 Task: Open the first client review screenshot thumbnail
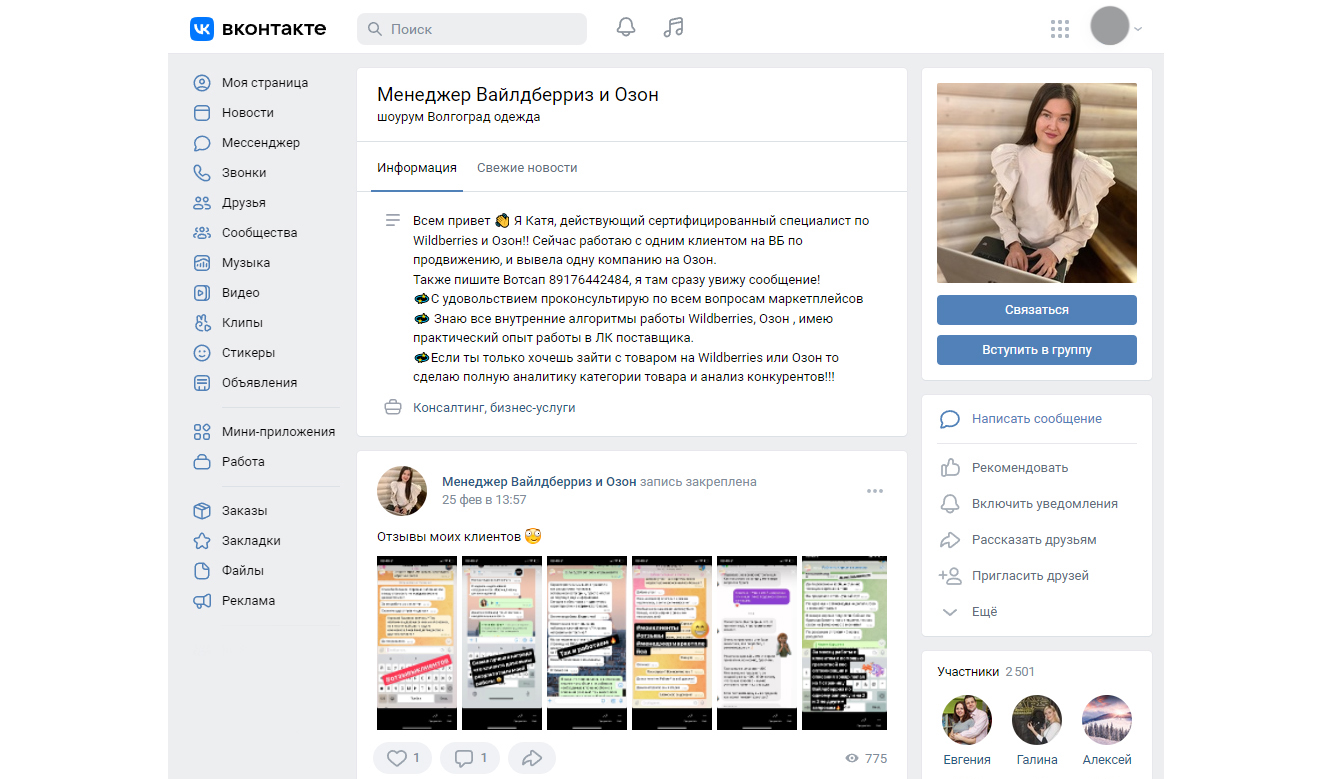coord(415,643)
